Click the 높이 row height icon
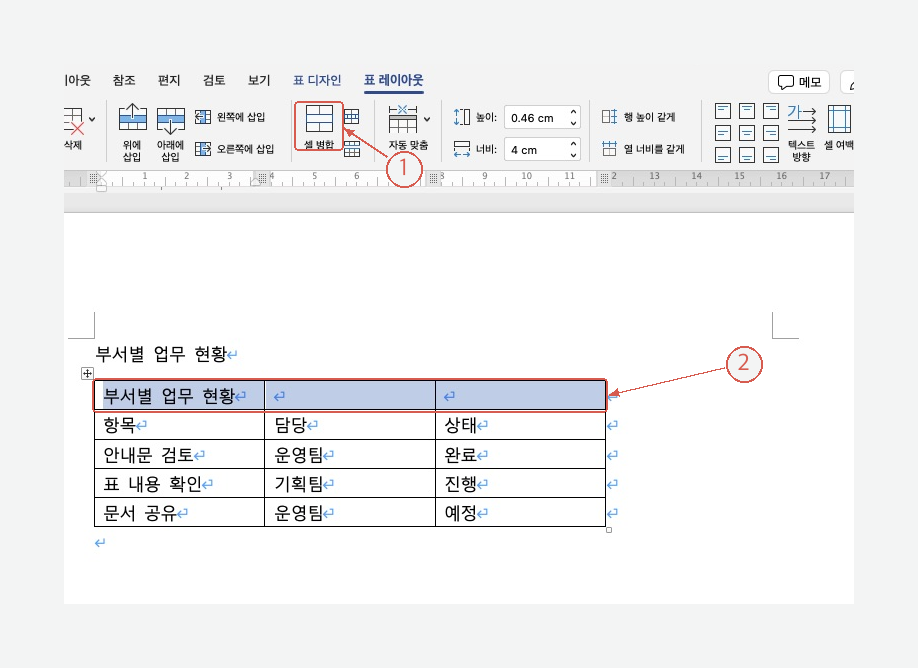 [x=461, y=117]
